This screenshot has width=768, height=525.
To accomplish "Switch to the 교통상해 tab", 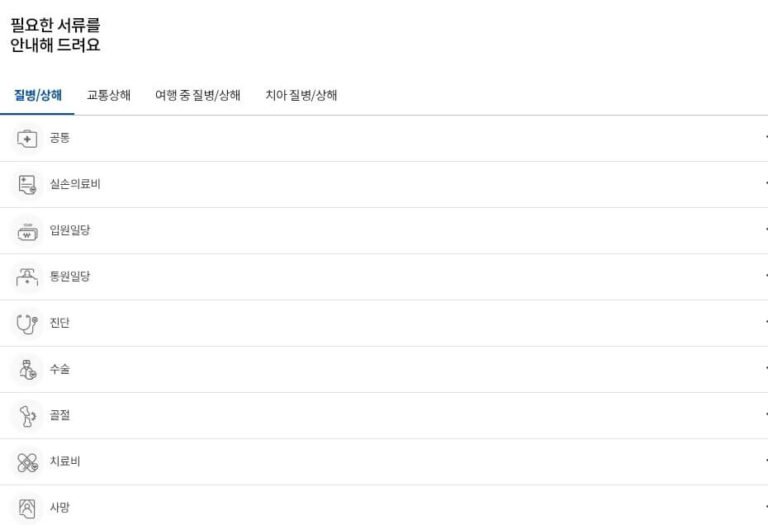I will [109, 96].
